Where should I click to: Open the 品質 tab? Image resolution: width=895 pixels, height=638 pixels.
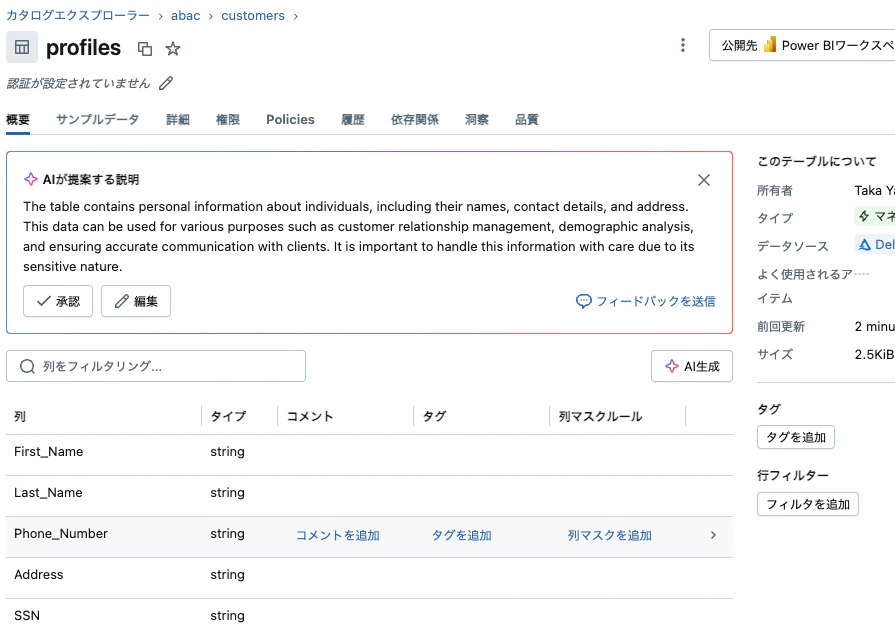tap(526, 119)
